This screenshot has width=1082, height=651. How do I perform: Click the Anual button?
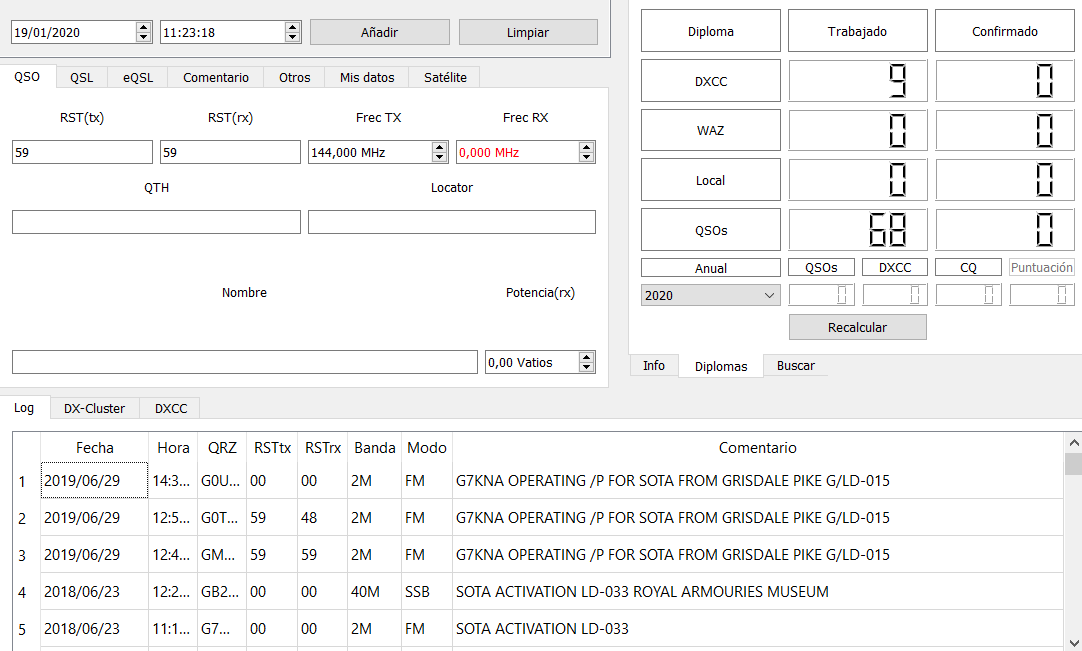tap(711, 268)
